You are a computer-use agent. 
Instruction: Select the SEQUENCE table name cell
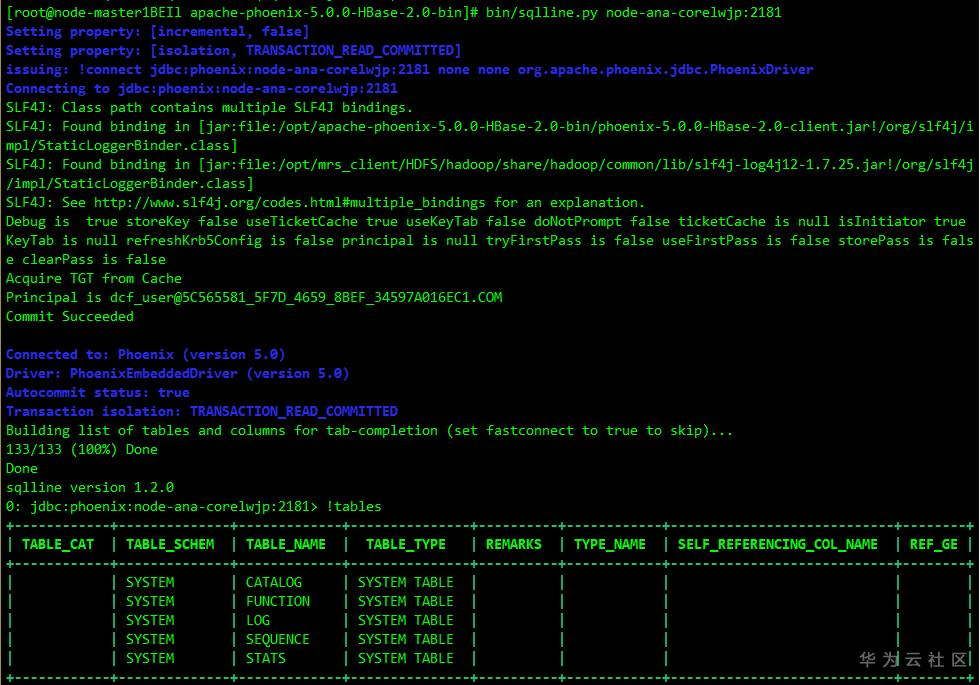pyautogui.click(x=278, y=639)
